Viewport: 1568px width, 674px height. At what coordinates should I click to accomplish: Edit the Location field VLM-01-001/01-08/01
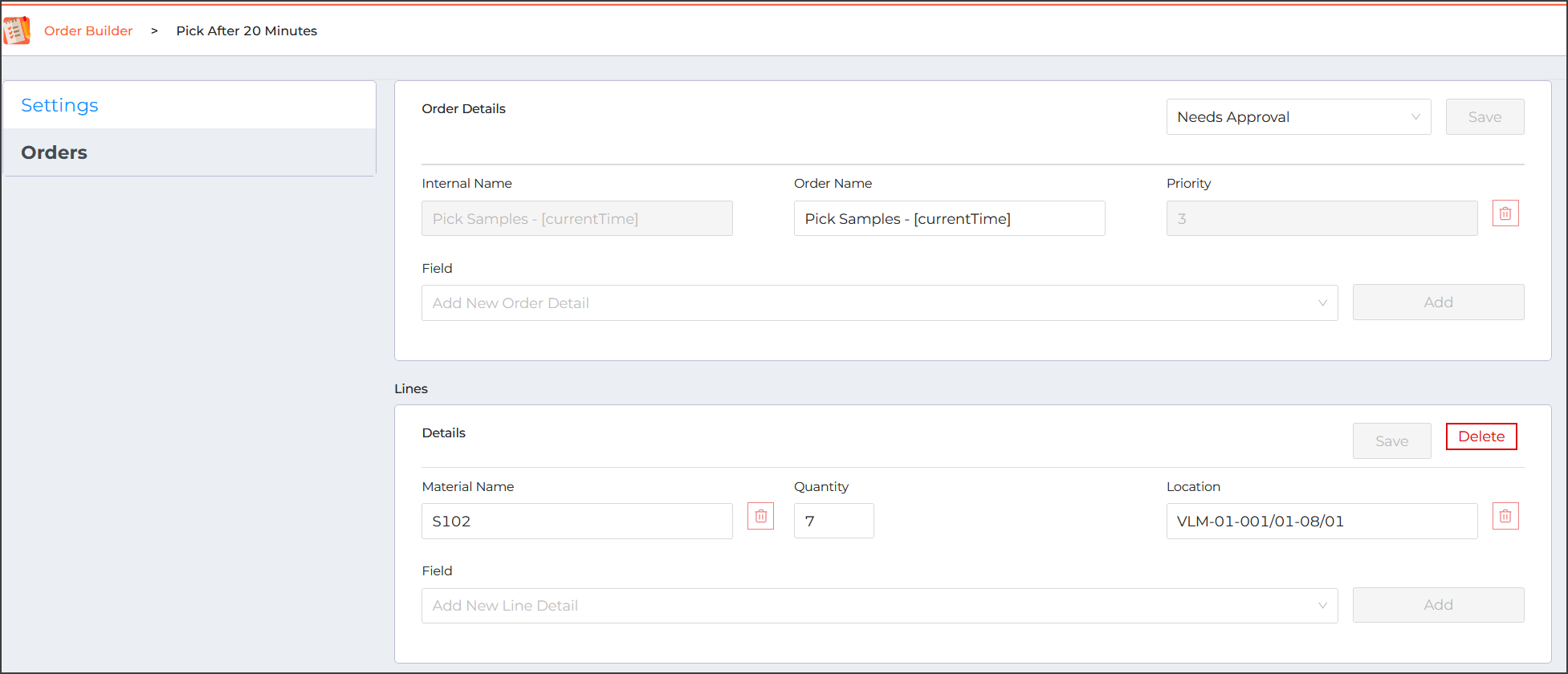1322,522
